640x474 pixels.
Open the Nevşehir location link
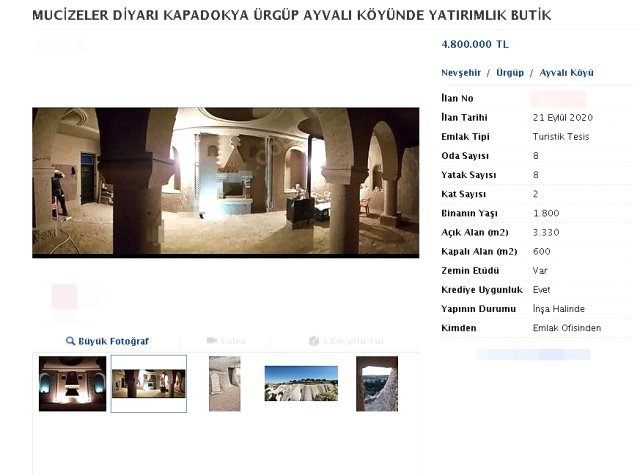(x=461, y=73)
